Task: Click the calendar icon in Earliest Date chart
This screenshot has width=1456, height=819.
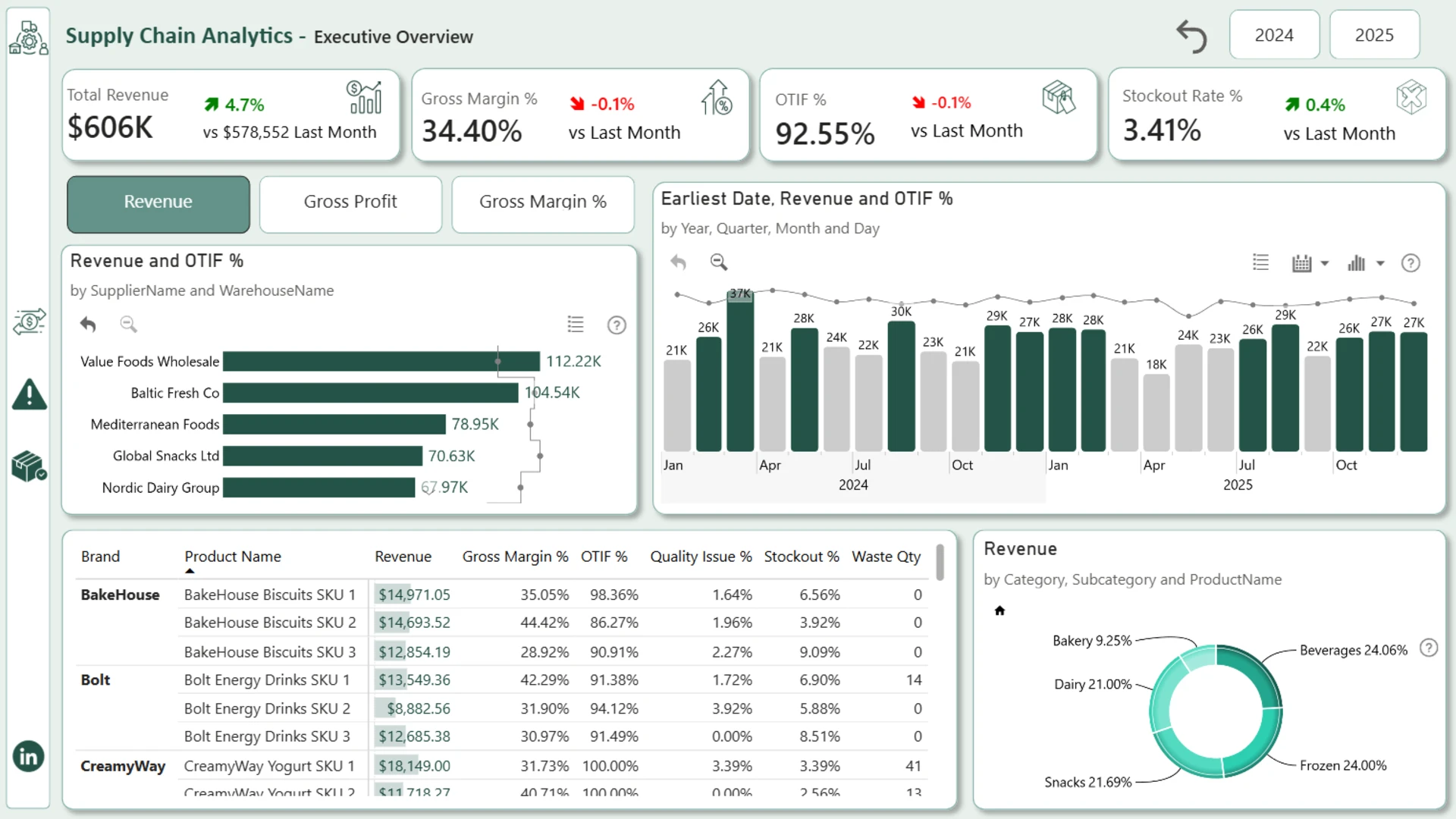Action: point(1301,263)
